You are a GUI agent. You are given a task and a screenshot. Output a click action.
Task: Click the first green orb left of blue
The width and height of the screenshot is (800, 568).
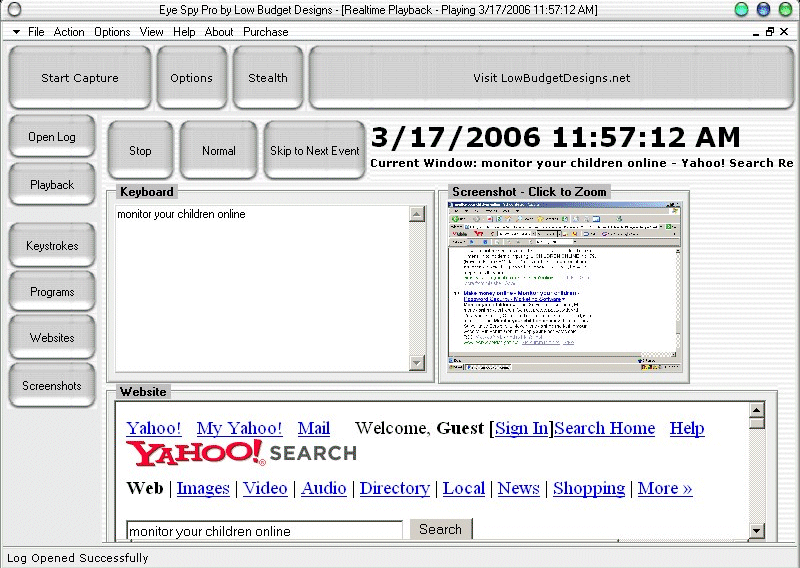(741, 9)
